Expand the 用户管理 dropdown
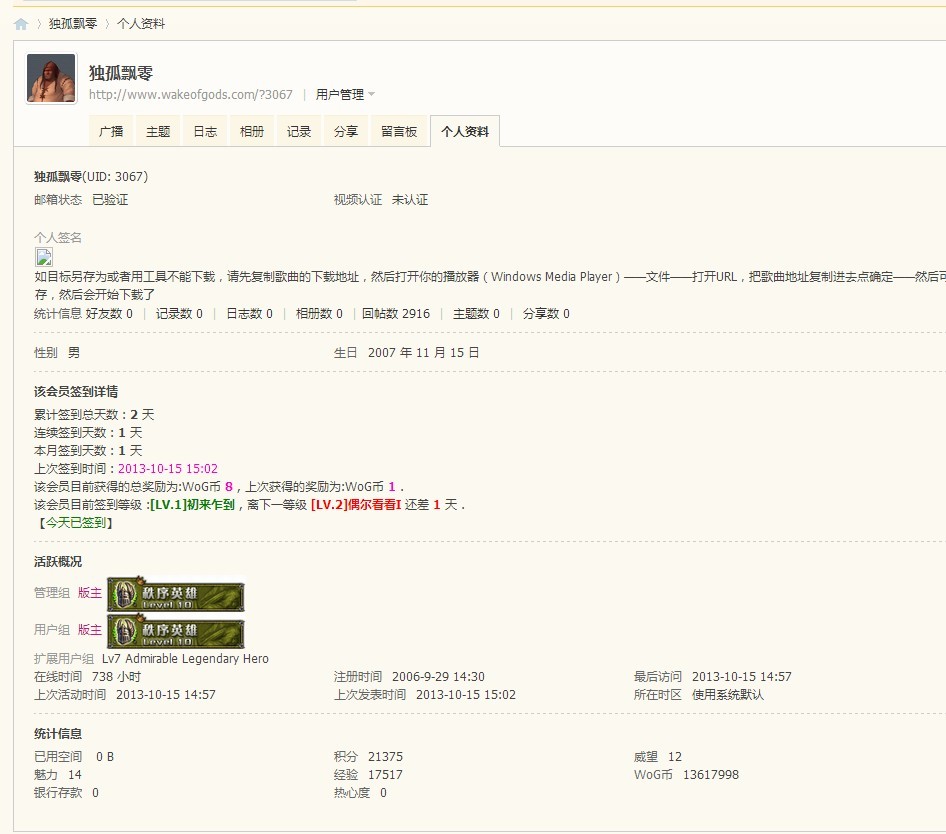 tap(344, 94)
